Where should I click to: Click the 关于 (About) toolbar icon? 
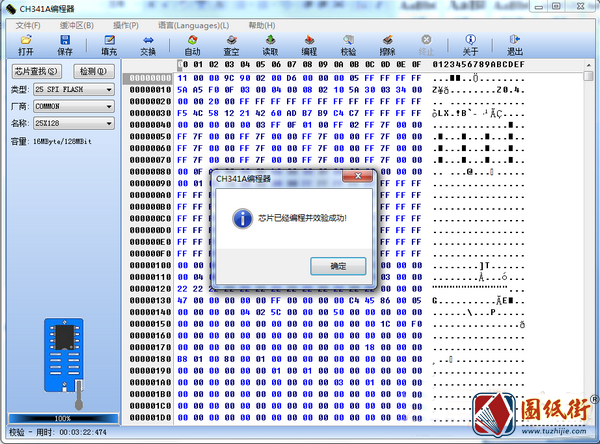470,44
